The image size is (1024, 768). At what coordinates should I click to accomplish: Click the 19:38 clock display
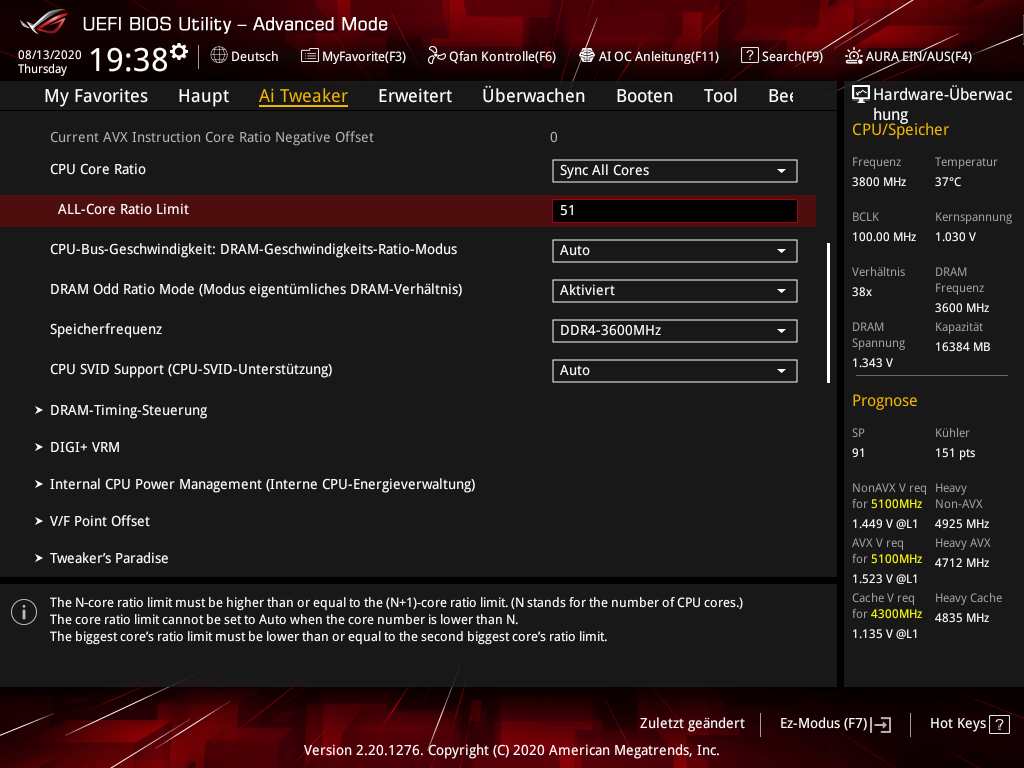coord(129,59)
